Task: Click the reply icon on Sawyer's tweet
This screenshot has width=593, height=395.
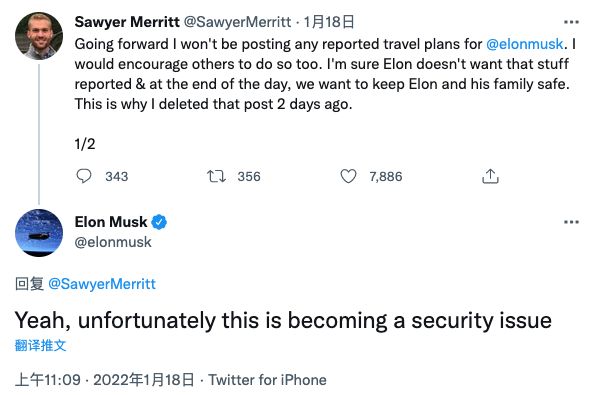Action: [84, 176]
